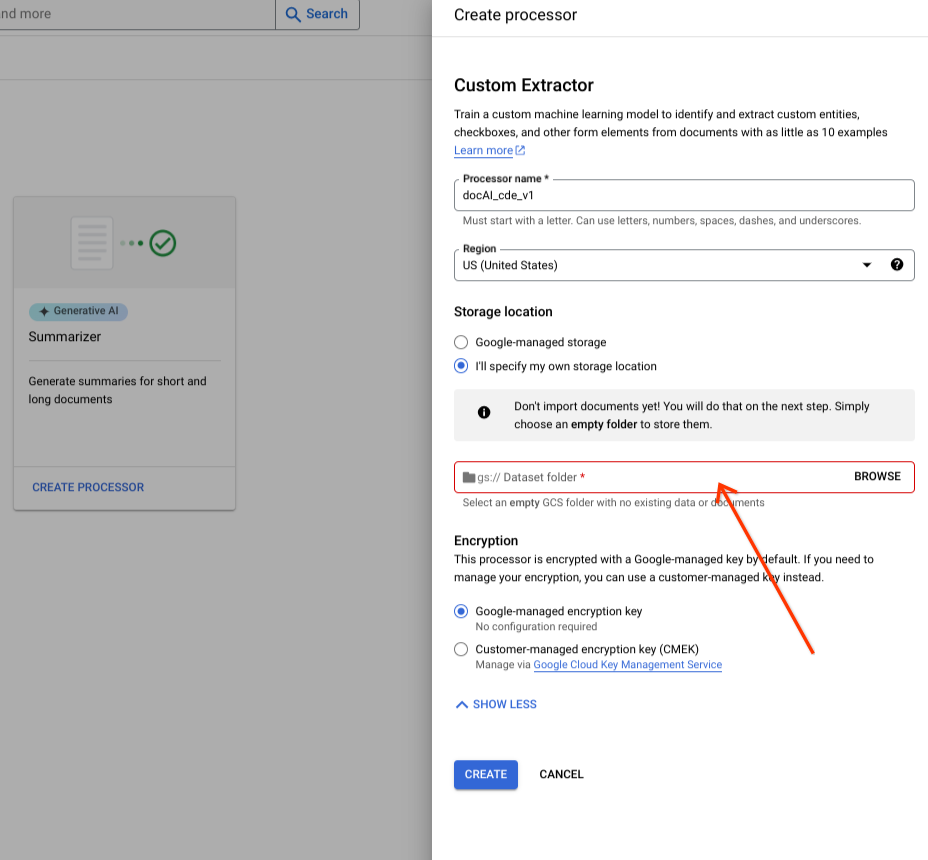Choose Customer-managed encryption key (CMEK) option
Screen dimensions: 928x860
click(461, 649)
